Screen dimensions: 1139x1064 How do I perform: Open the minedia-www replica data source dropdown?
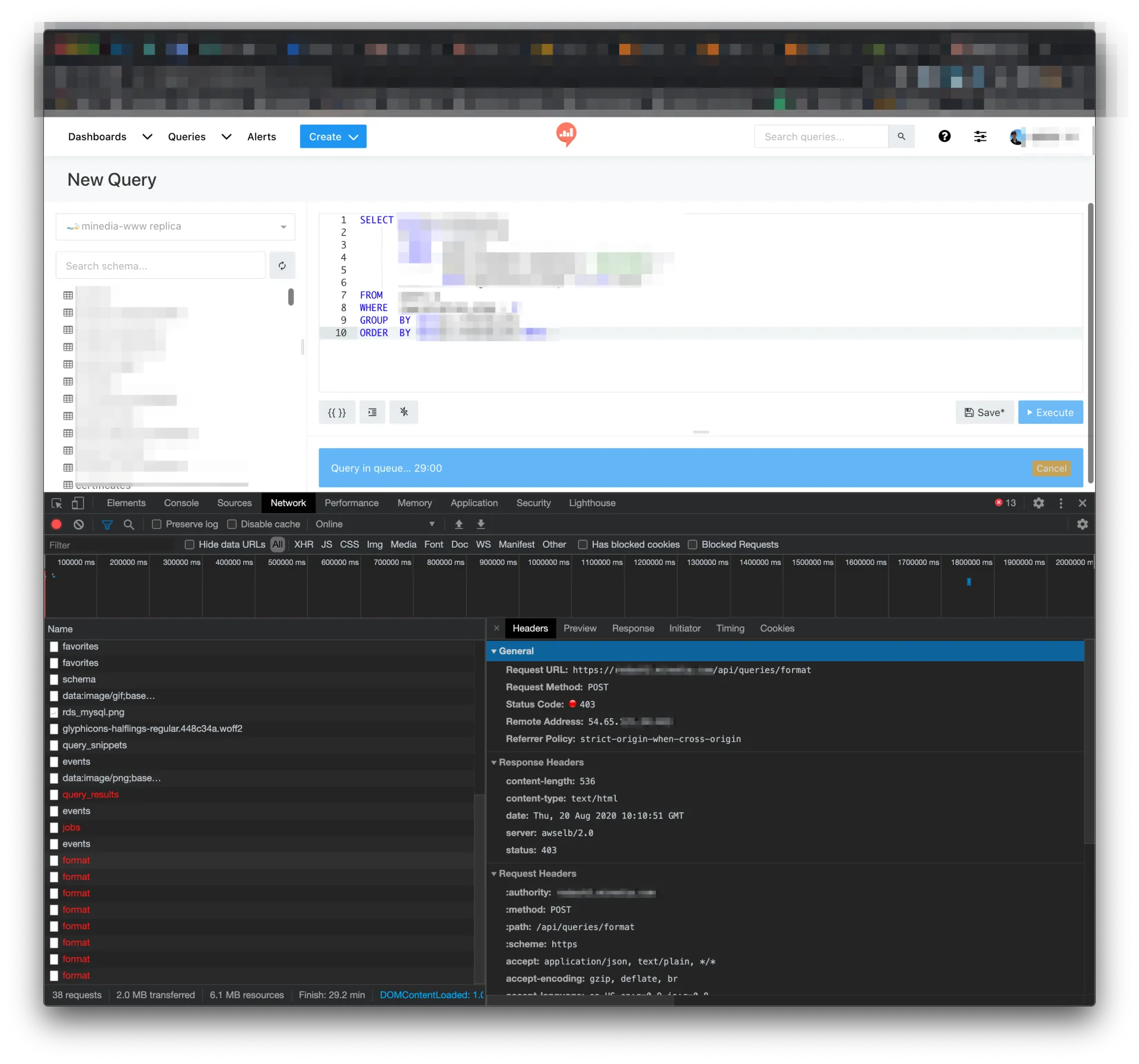click(175, 227)
